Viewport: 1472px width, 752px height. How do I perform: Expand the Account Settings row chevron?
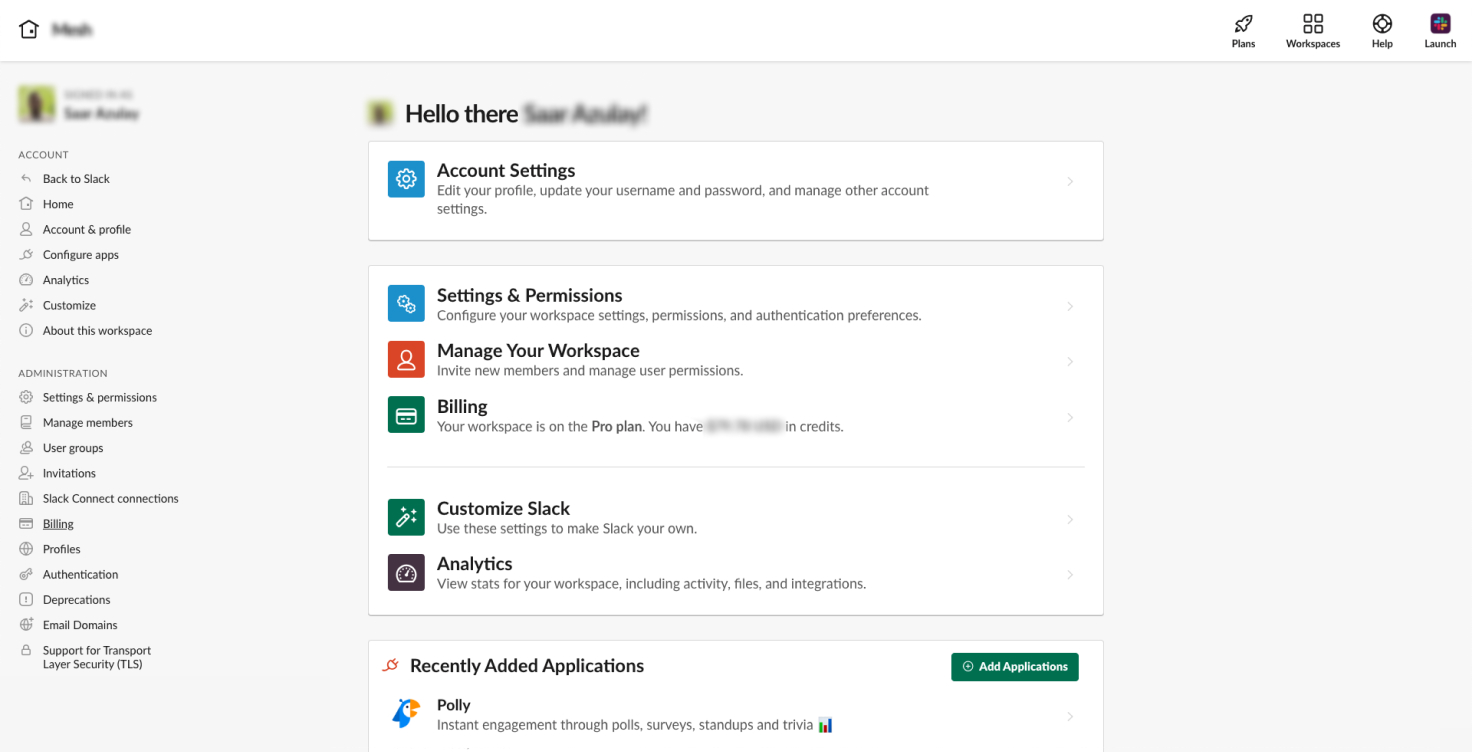point(1070,182)
